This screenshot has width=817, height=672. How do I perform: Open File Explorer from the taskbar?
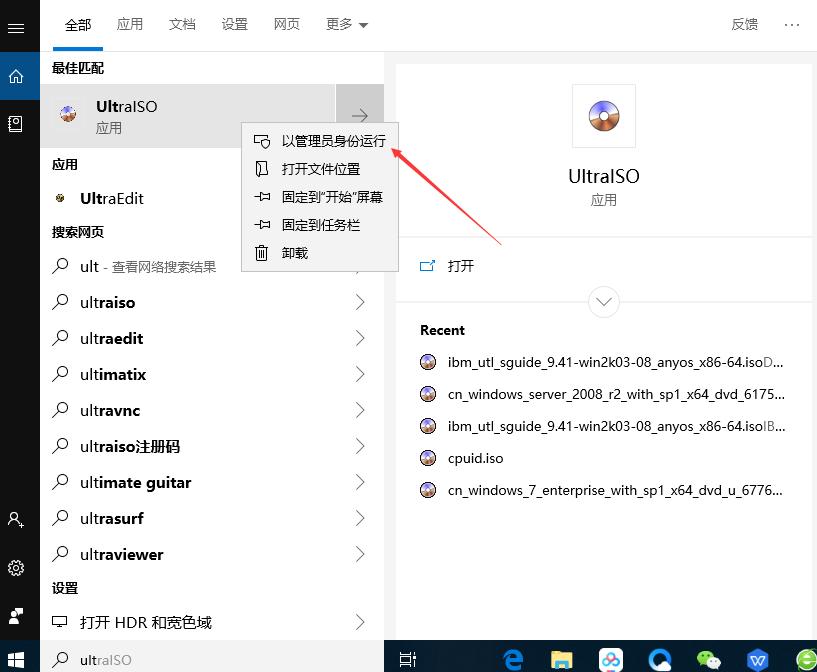[561, 658]
